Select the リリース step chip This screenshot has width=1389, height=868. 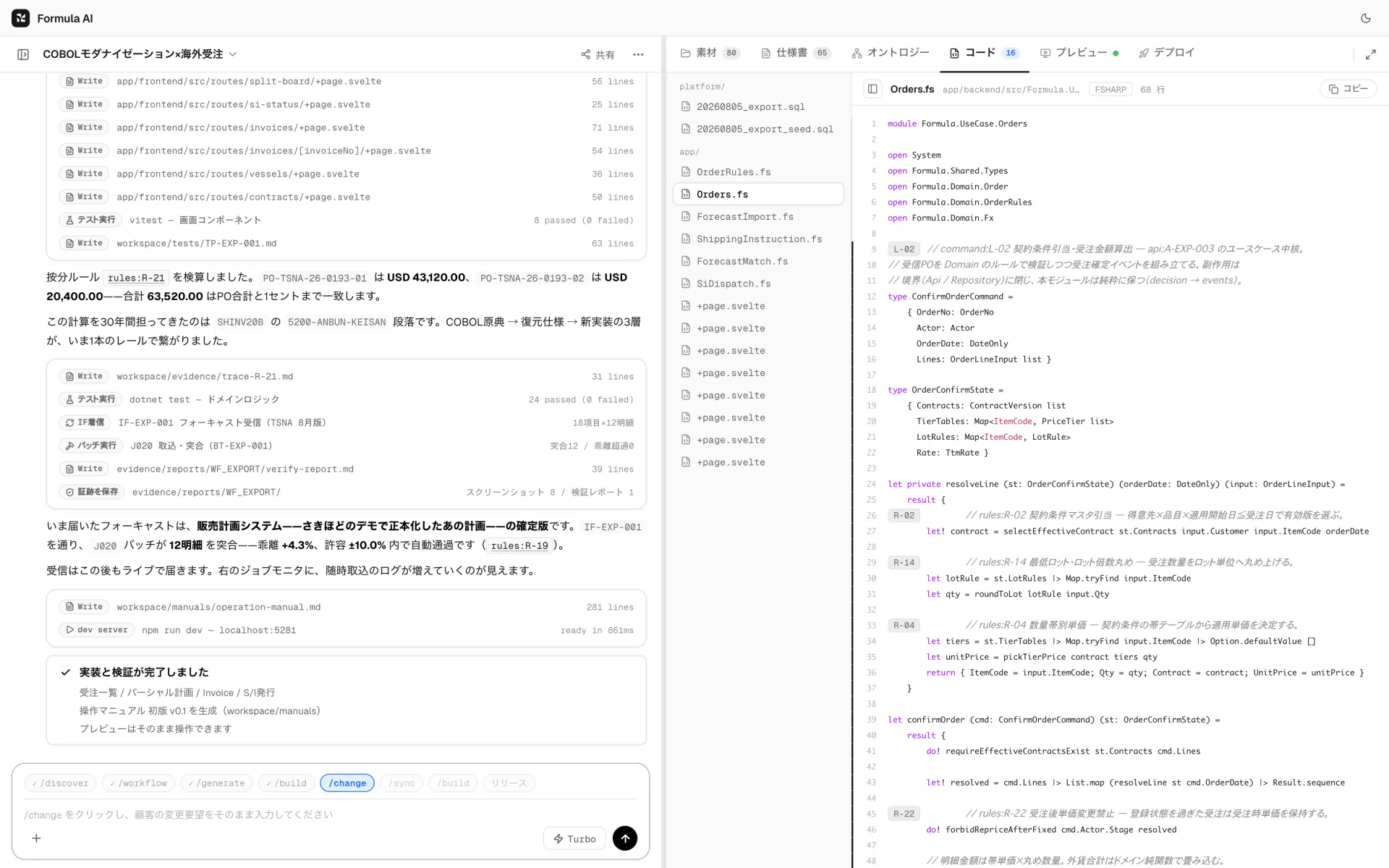click(x=509, y=783)
